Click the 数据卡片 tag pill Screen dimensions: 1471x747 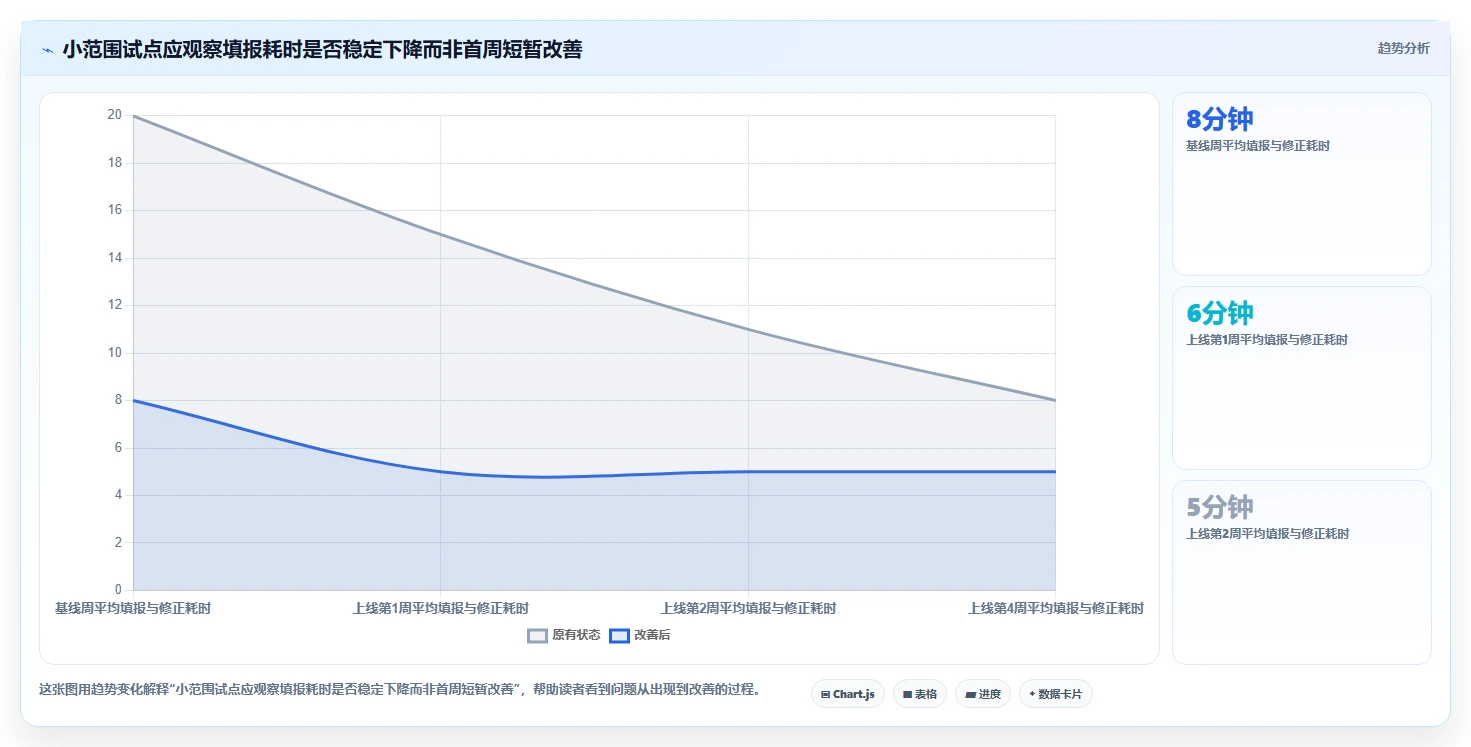[x=1056, y=694]
